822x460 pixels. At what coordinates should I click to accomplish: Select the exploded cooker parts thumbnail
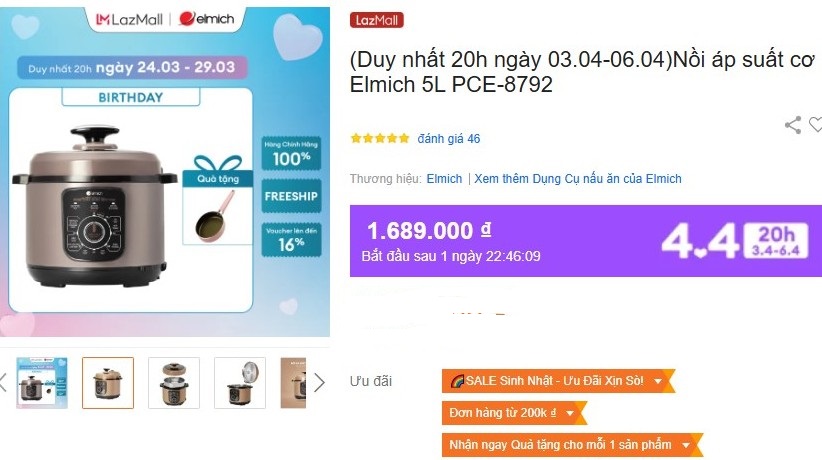click(174, 383)
